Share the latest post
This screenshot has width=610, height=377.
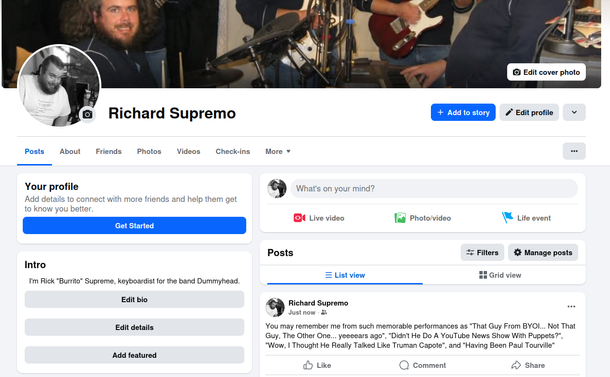(528, 365)
